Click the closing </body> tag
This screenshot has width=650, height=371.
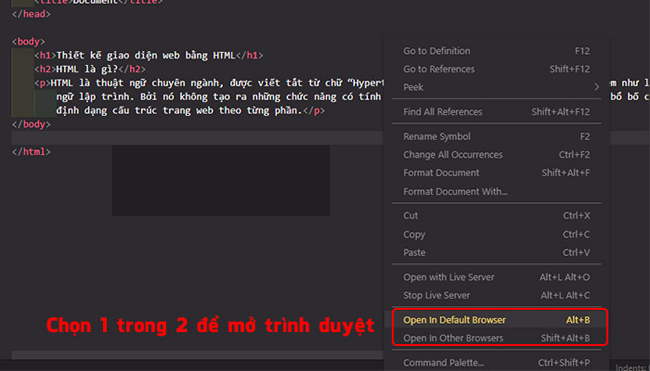coord(31,124)
